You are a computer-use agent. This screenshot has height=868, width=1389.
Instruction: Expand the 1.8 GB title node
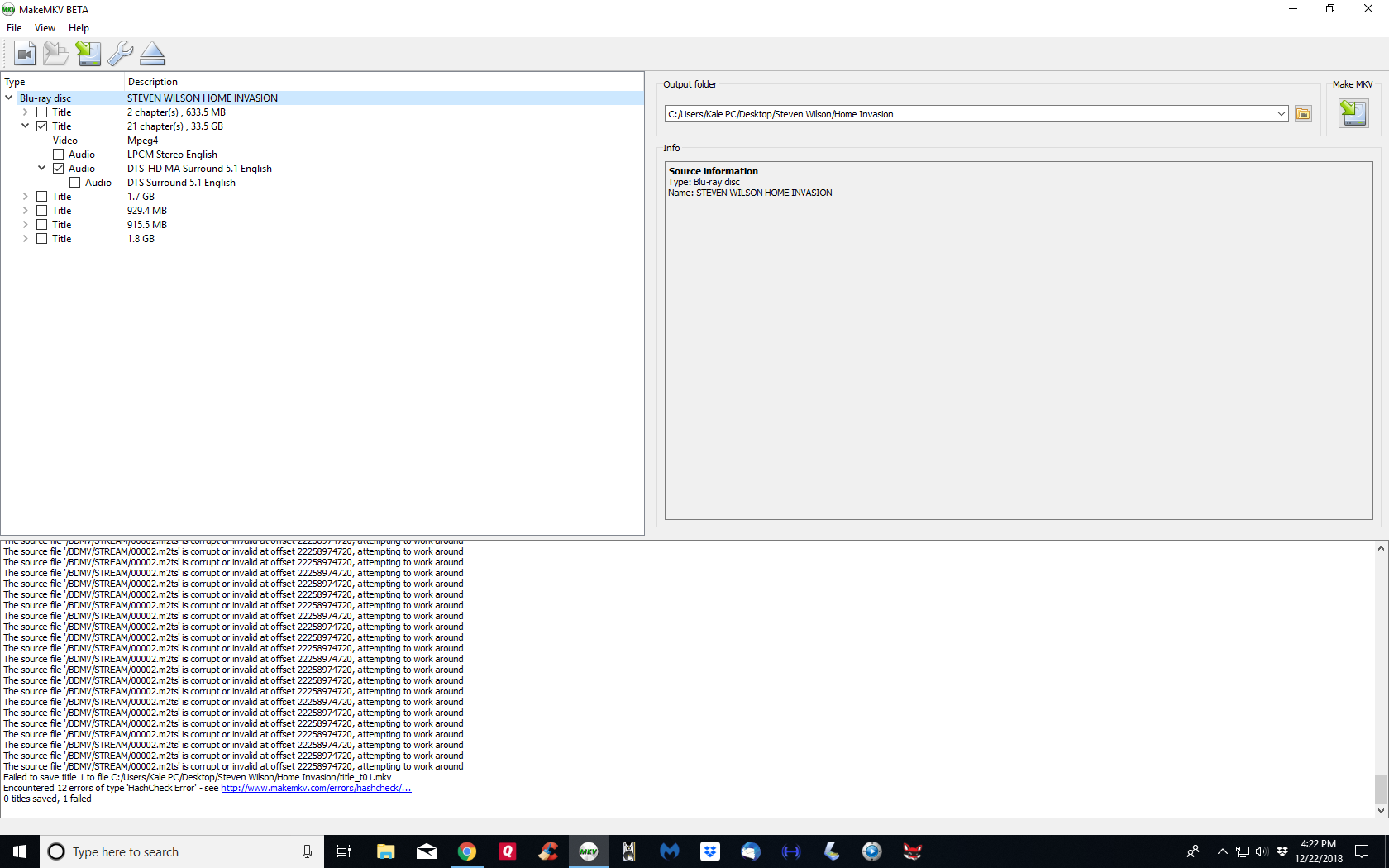(x=26, y=239)
